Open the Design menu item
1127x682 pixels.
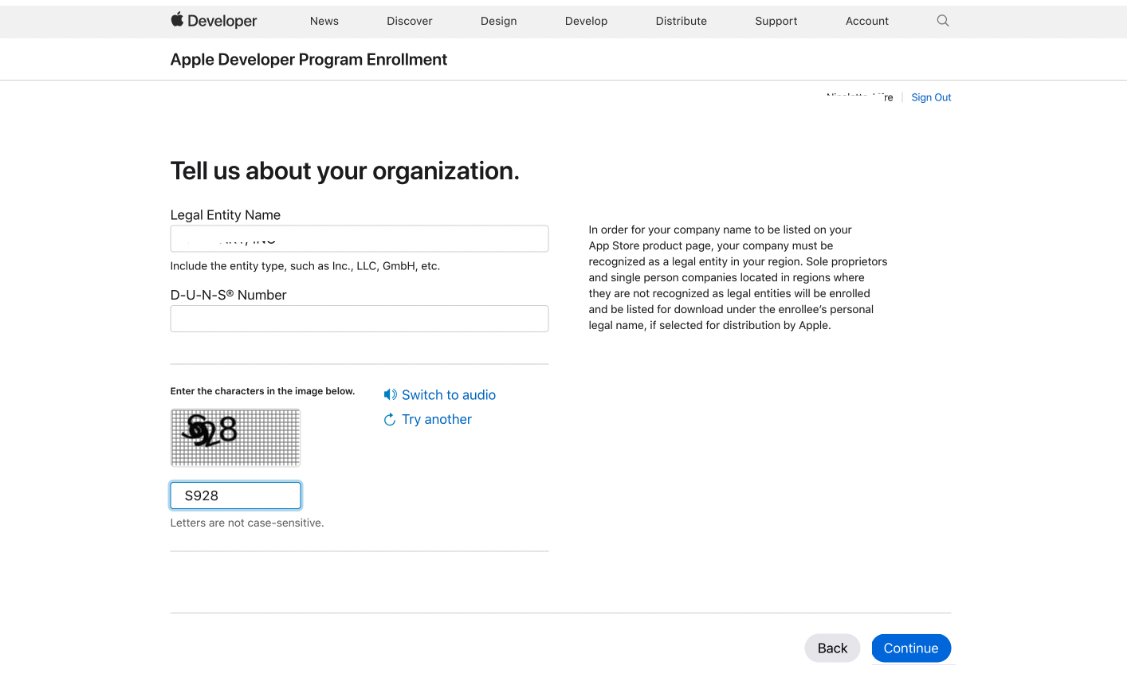[499, 21]
